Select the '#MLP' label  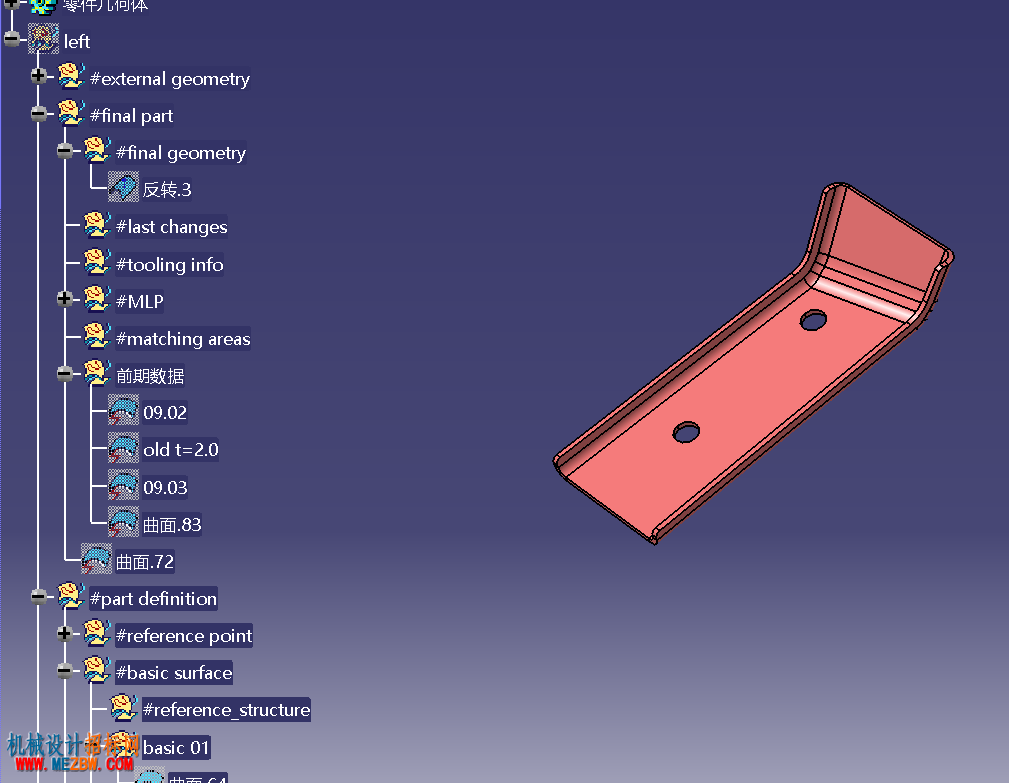click(139, 302)
